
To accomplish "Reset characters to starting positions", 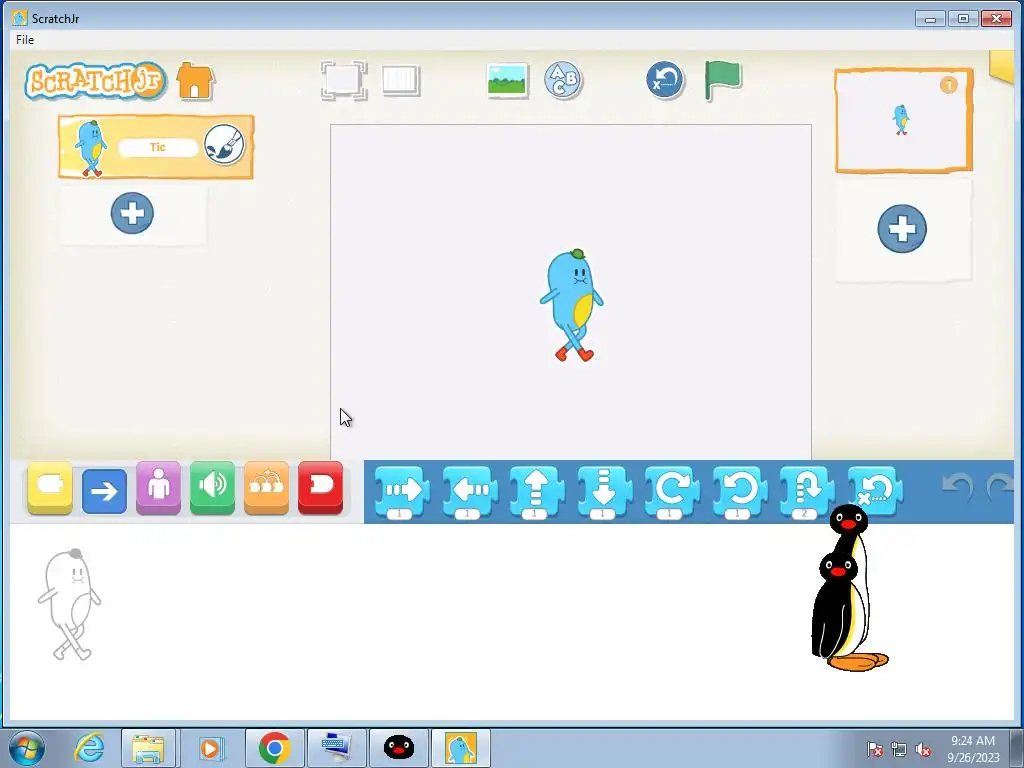I will point(665,80).
